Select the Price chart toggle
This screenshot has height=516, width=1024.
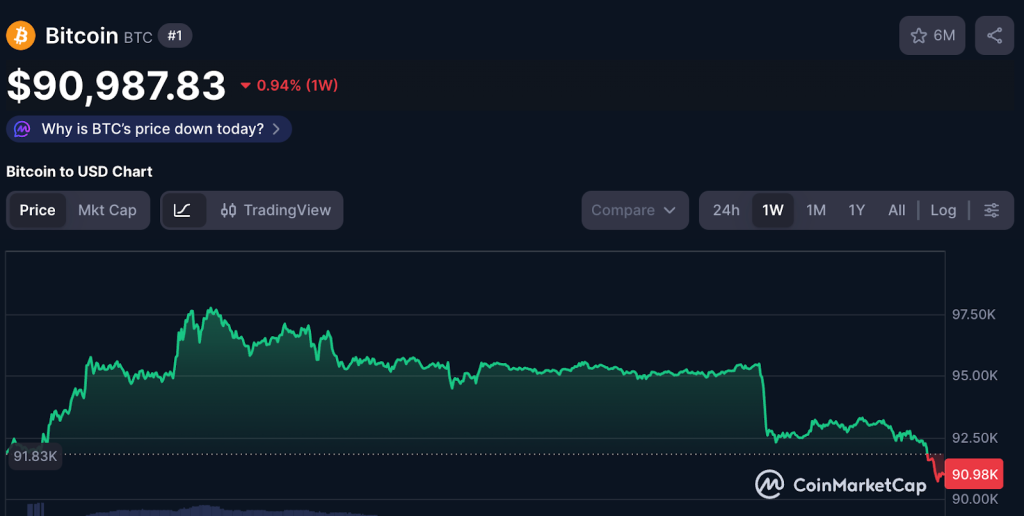[38, 210]
